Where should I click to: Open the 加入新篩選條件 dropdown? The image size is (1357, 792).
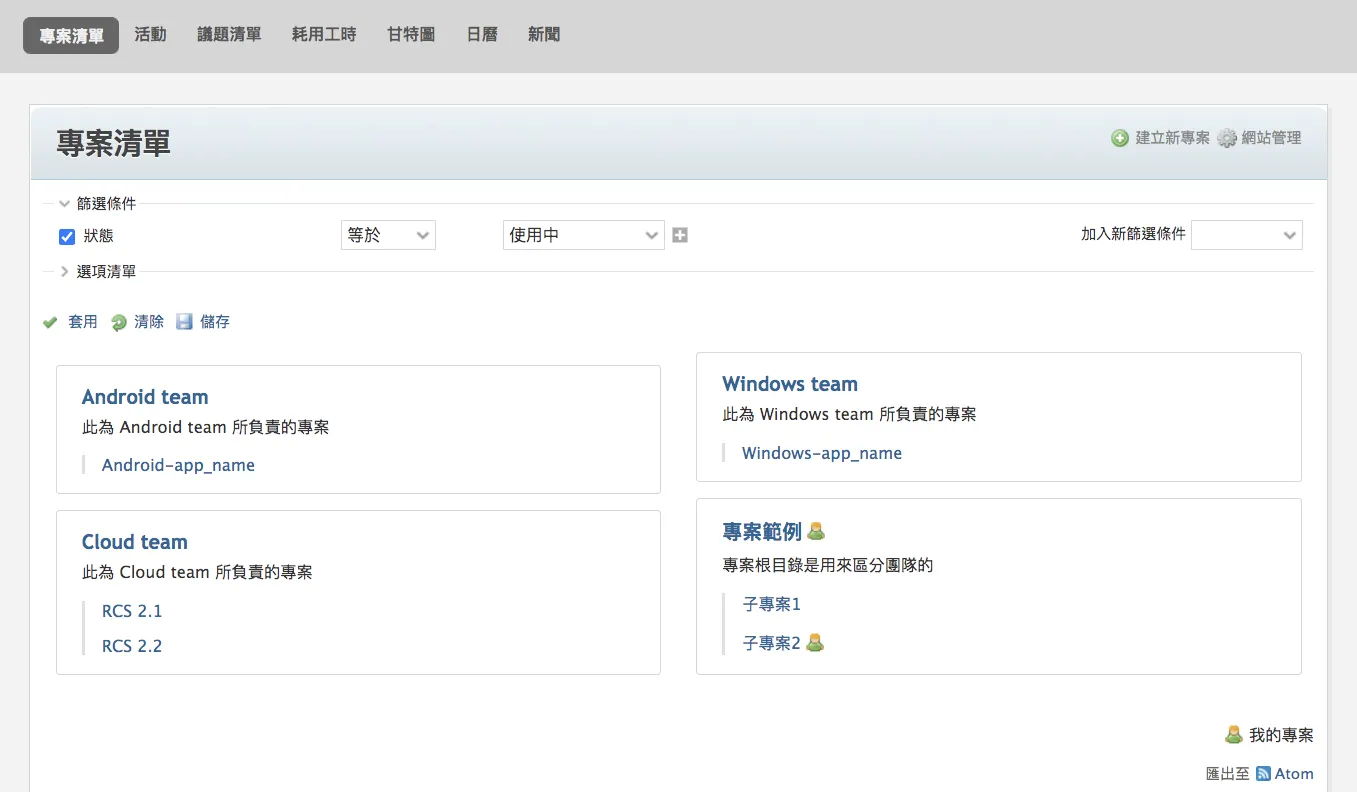[x=1247, y=235]
